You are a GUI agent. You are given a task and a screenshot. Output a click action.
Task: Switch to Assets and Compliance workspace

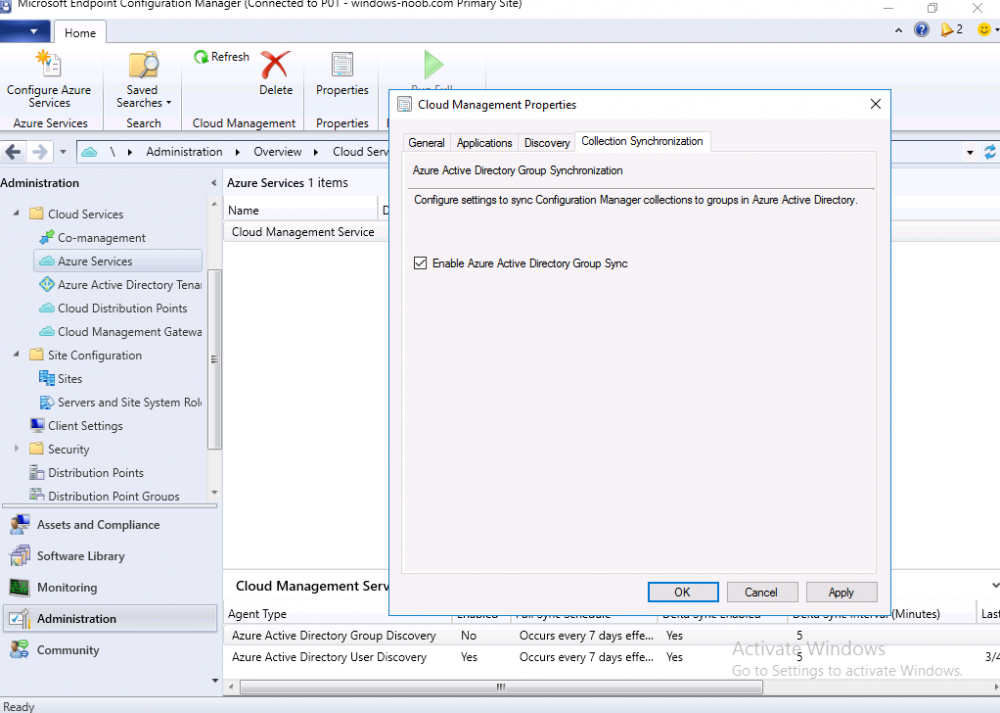110,524
